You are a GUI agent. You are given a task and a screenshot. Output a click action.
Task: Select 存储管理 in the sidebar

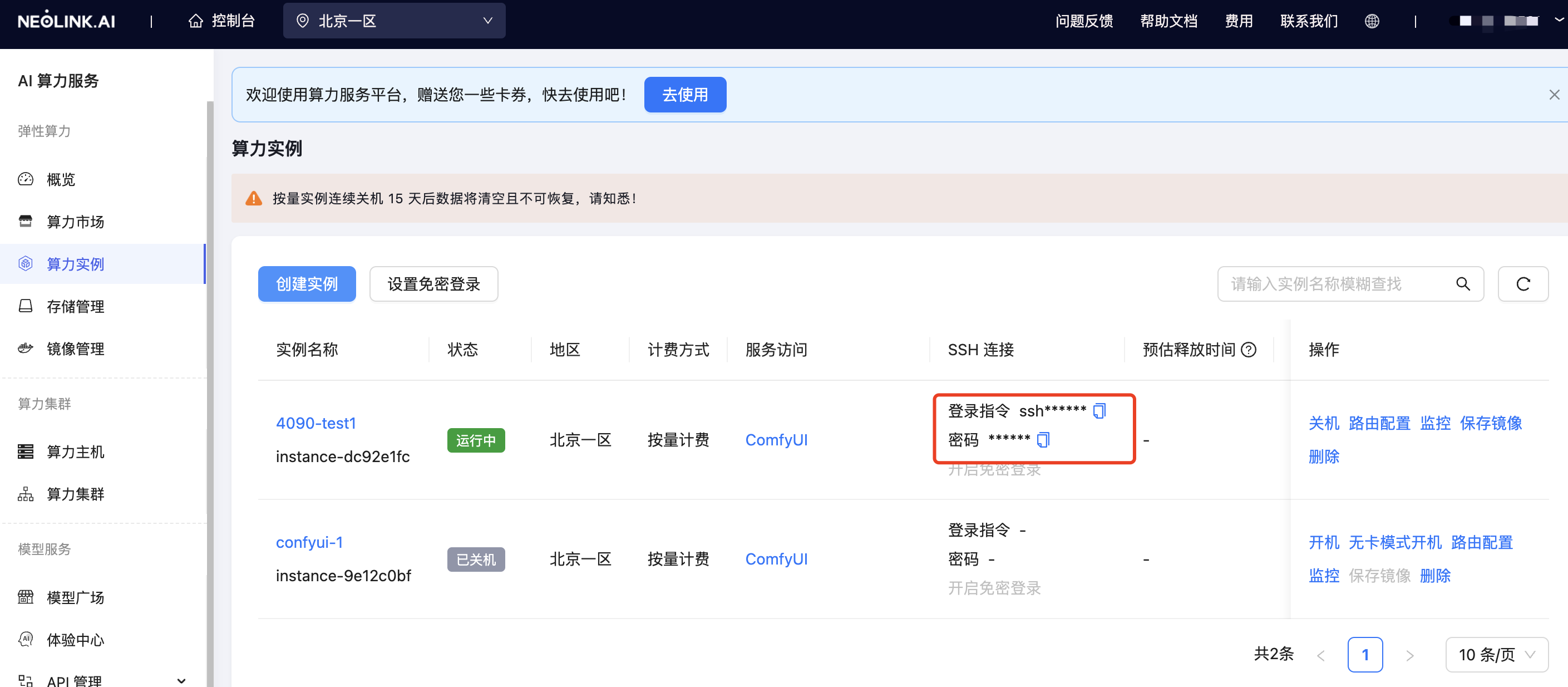(103, 306)
